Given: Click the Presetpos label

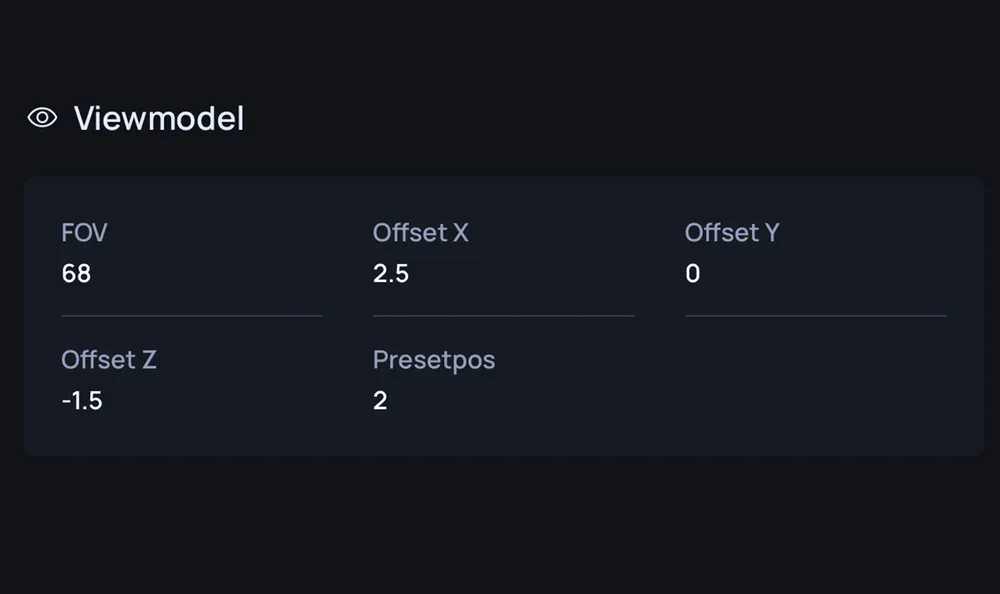Looking at the screenshot, I should coord(434,360).
